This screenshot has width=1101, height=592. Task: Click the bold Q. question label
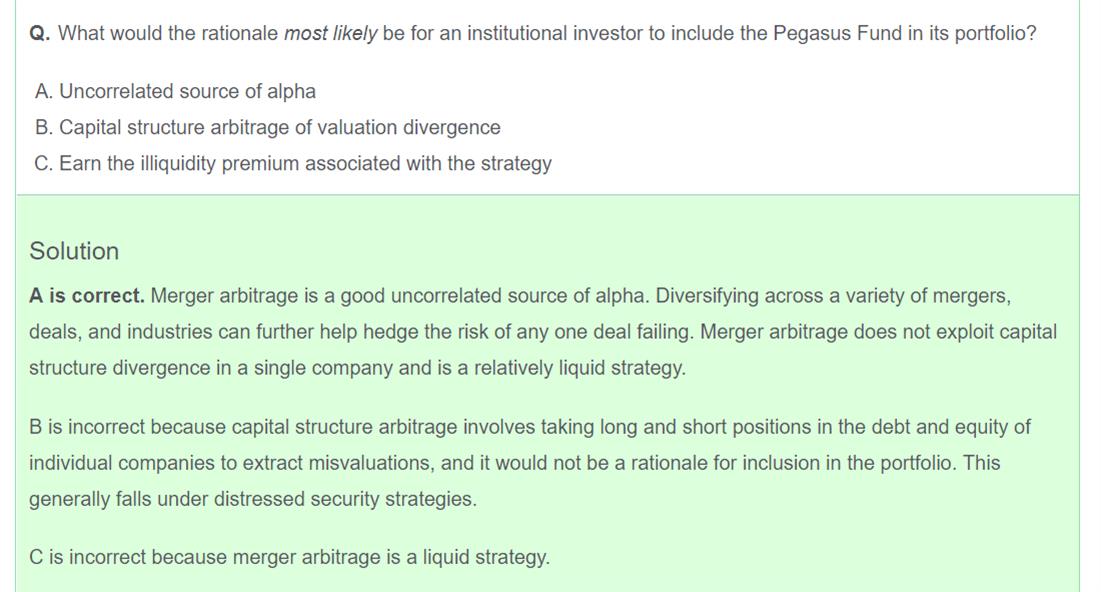[40, 34]
